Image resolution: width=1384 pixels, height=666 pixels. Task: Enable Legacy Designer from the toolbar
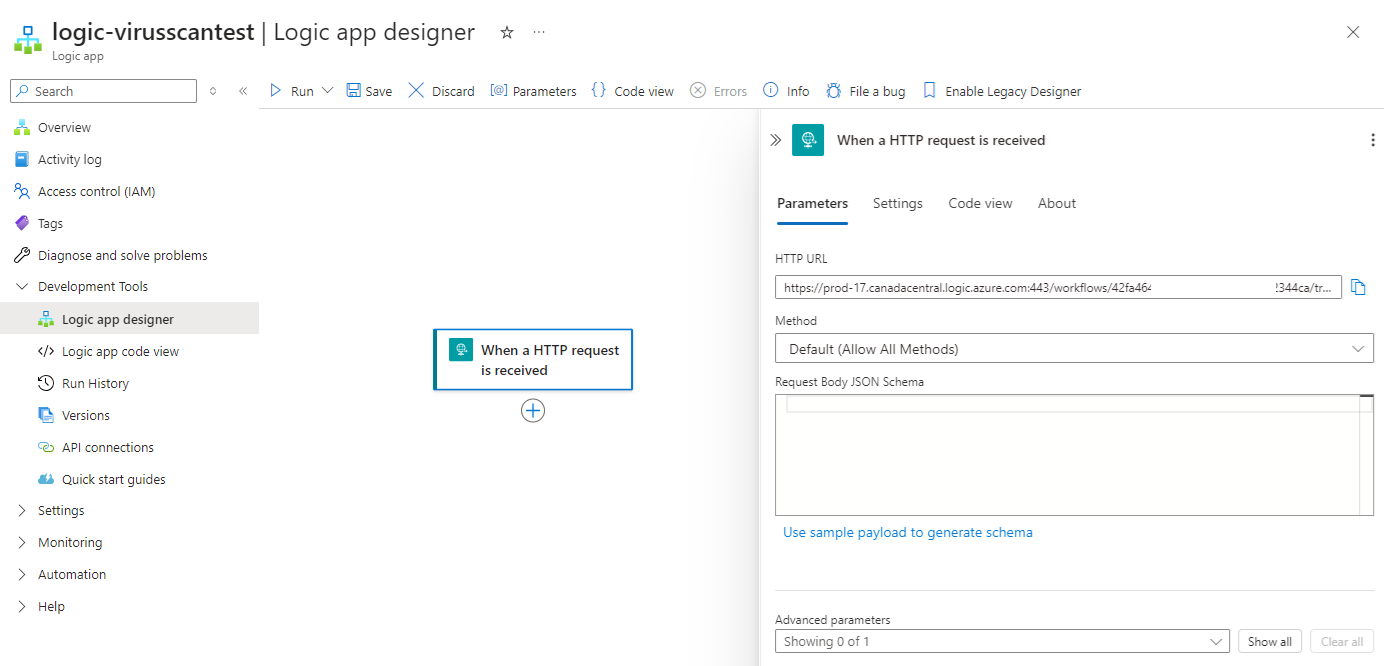1001,91
